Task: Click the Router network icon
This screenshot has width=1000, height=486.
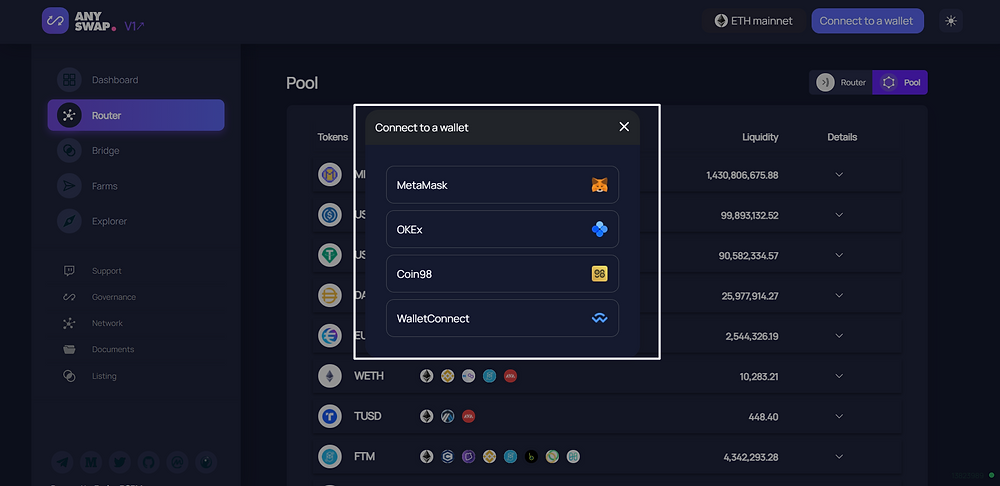Action: tap(69, 115)
